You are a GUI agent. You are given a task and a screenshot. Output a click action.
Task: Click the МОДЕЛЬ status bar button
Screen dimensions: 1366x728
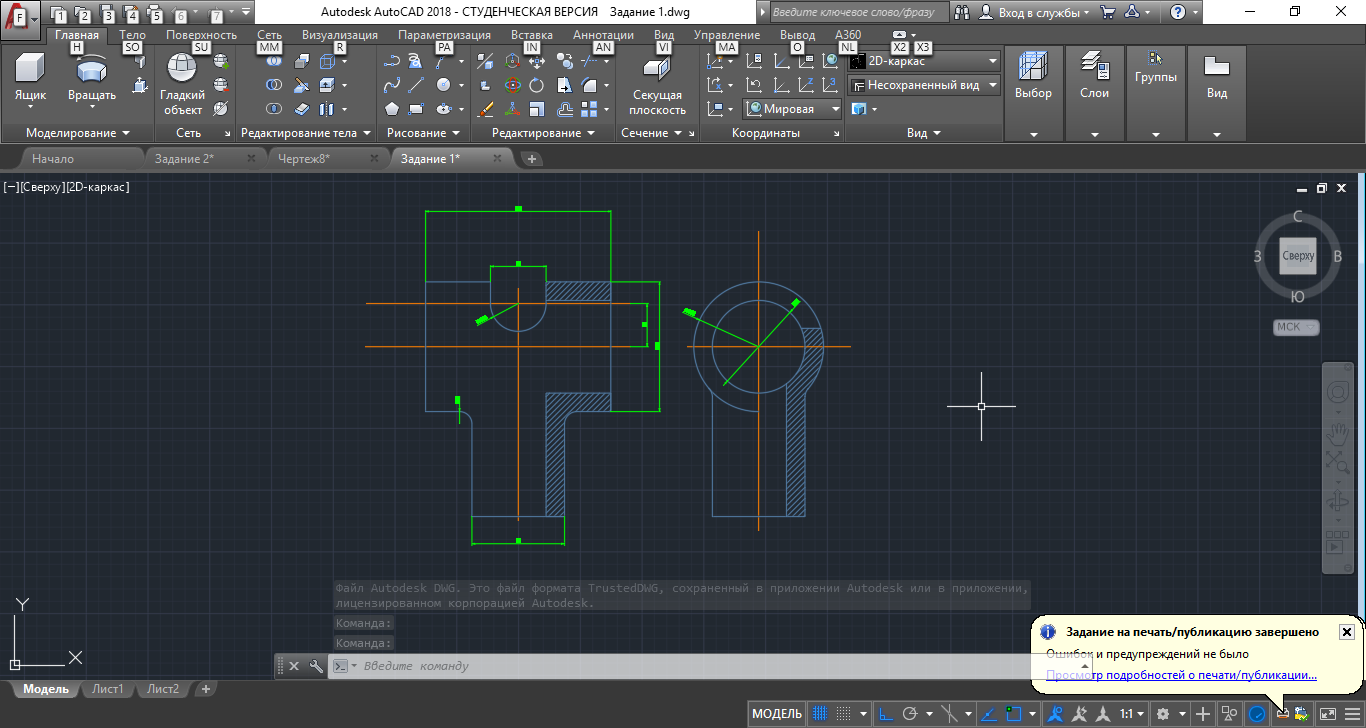pos(777,714)
